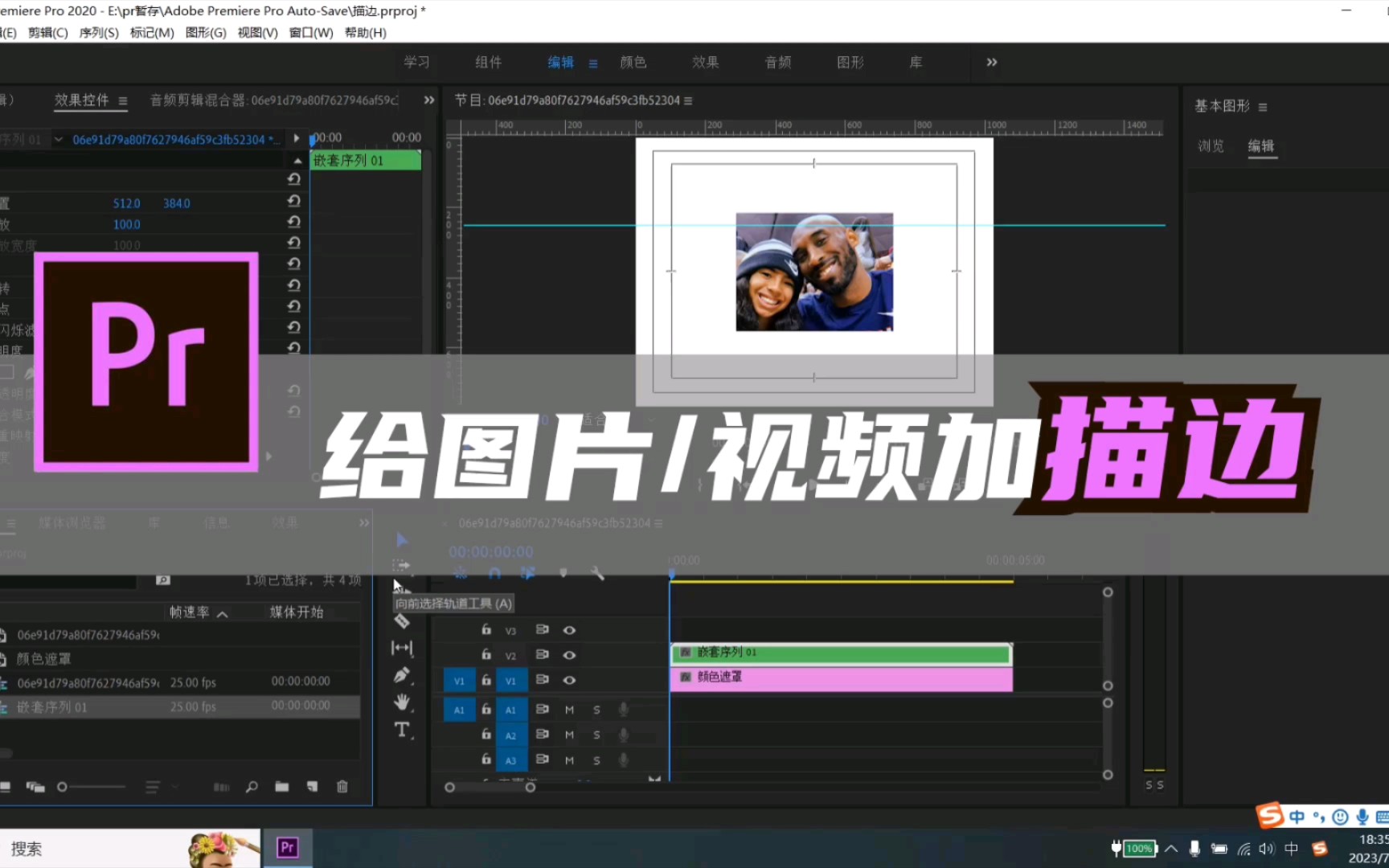Select the Pen tool in the timeline toolbar
The width and height of the screenshot is (1389, 868).
click(x=401, y=675)
